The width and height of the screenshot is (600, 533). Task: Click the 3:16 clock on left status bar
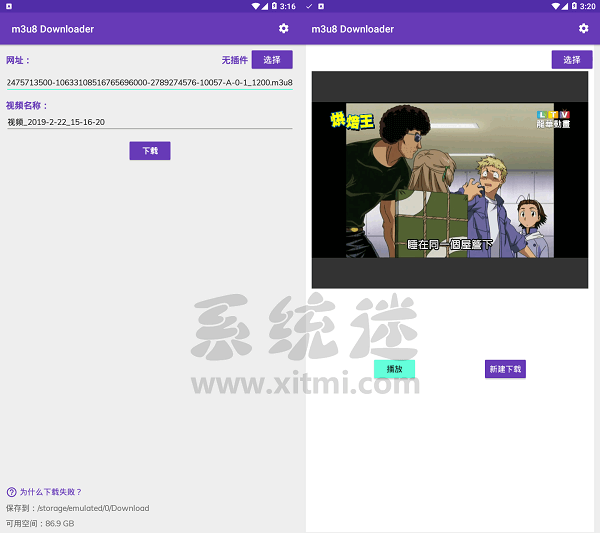tap(287, 6)
